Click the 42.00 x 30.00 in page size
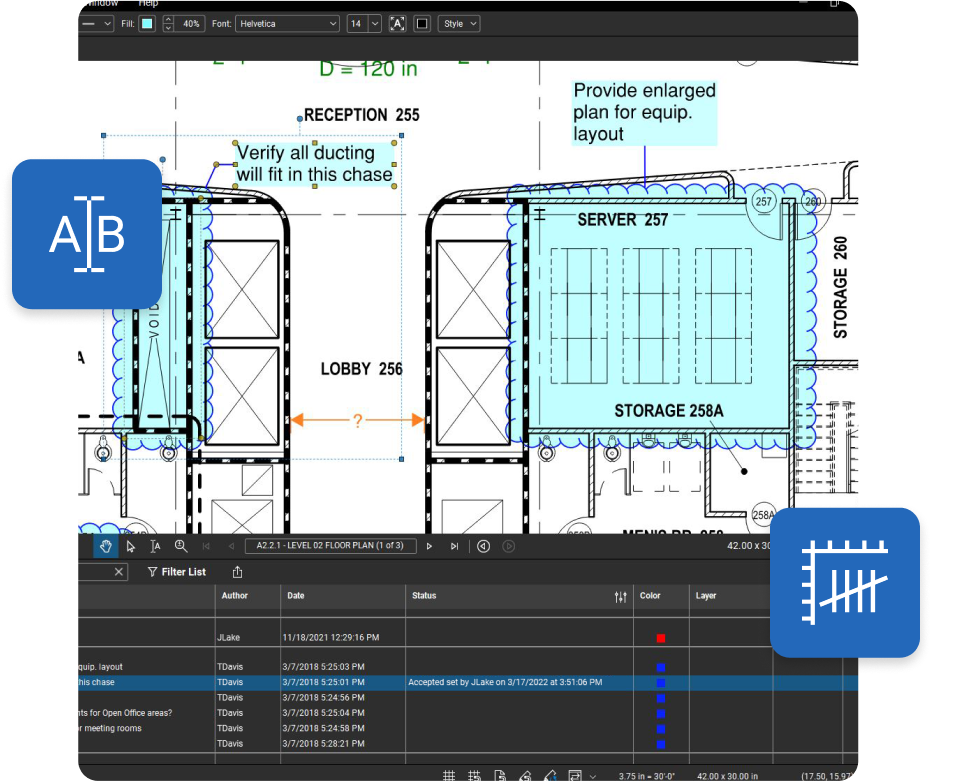 tap(728, 776)
